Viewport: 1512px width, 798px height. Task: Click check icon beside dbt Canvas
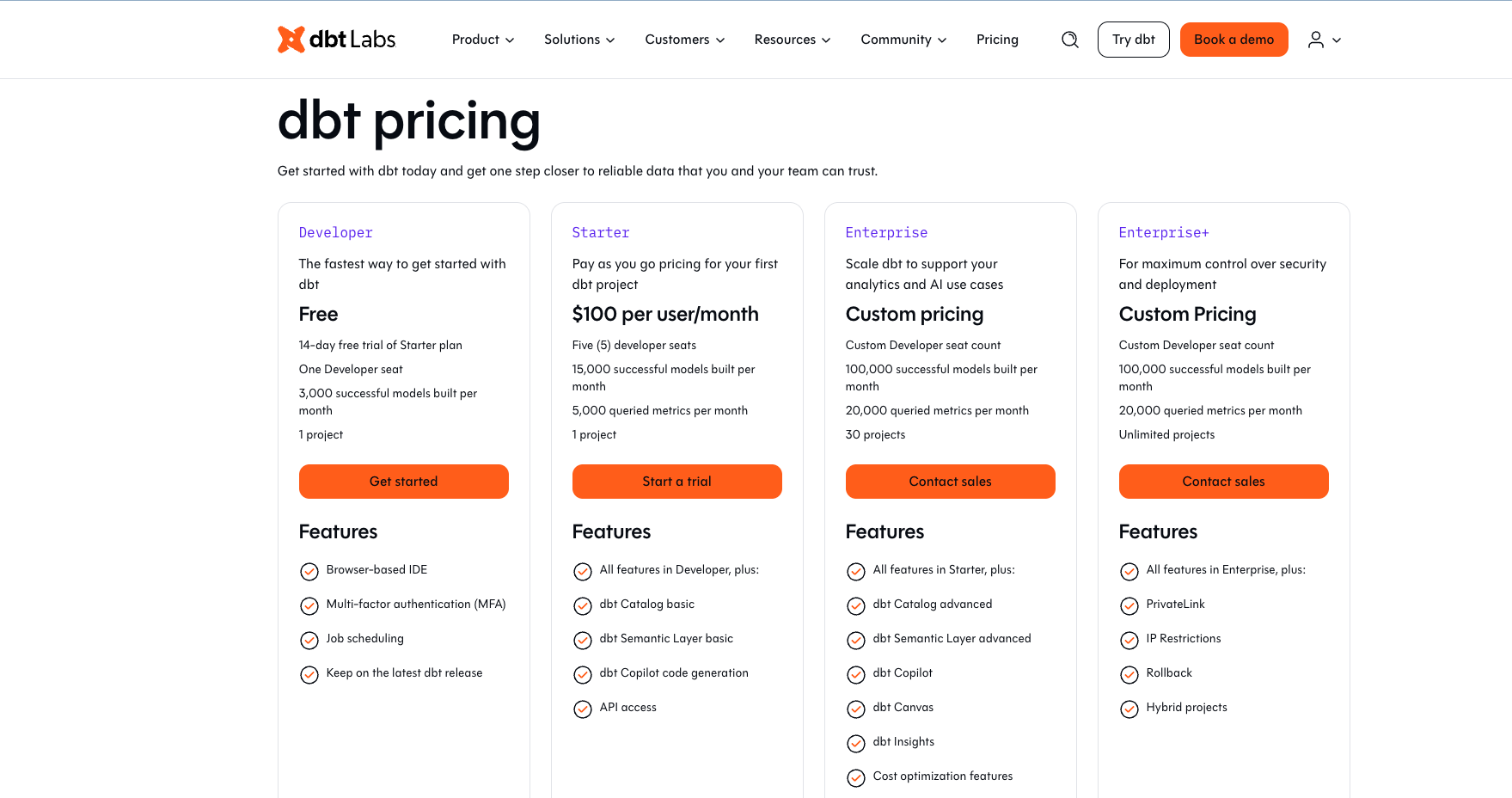856,709
